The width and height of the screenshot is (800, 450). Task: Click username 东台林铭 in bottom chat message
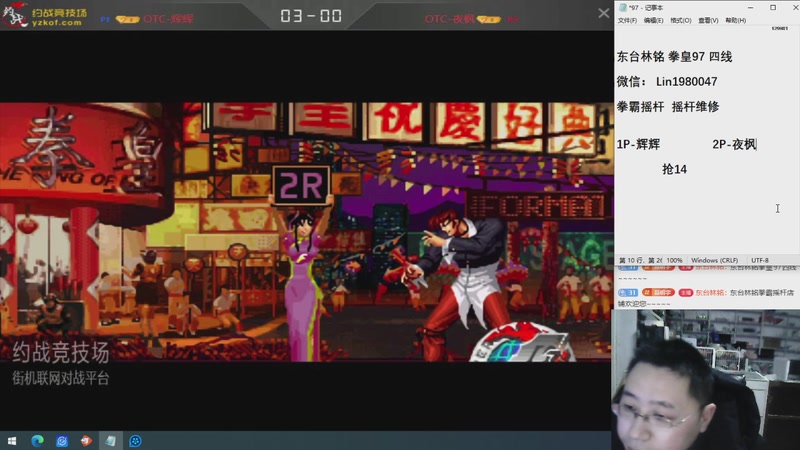(710, 293)
